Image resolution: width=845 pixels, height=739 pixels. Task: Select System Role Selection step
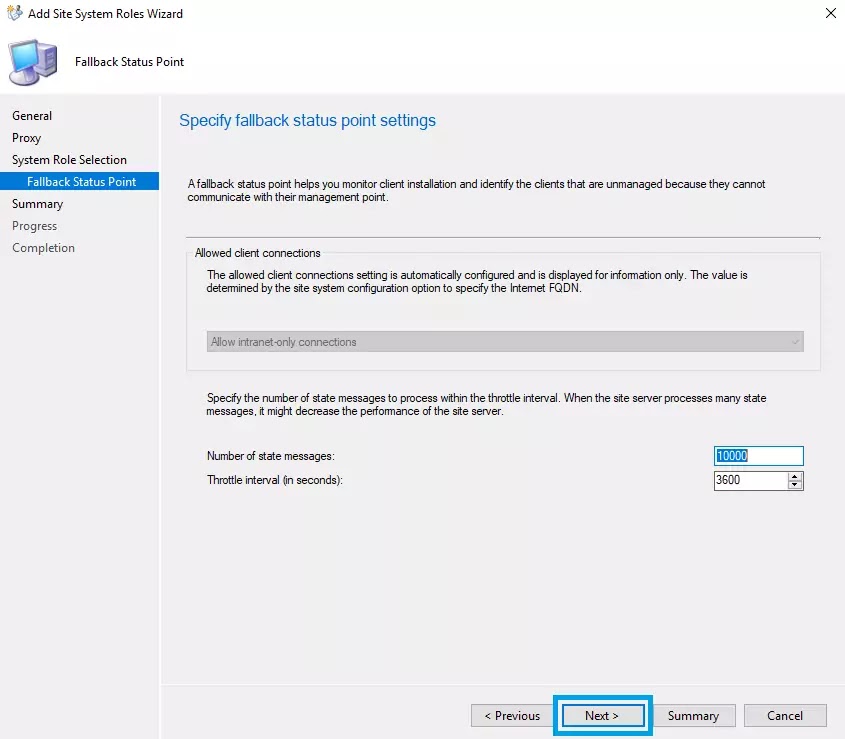coord(69,160)
